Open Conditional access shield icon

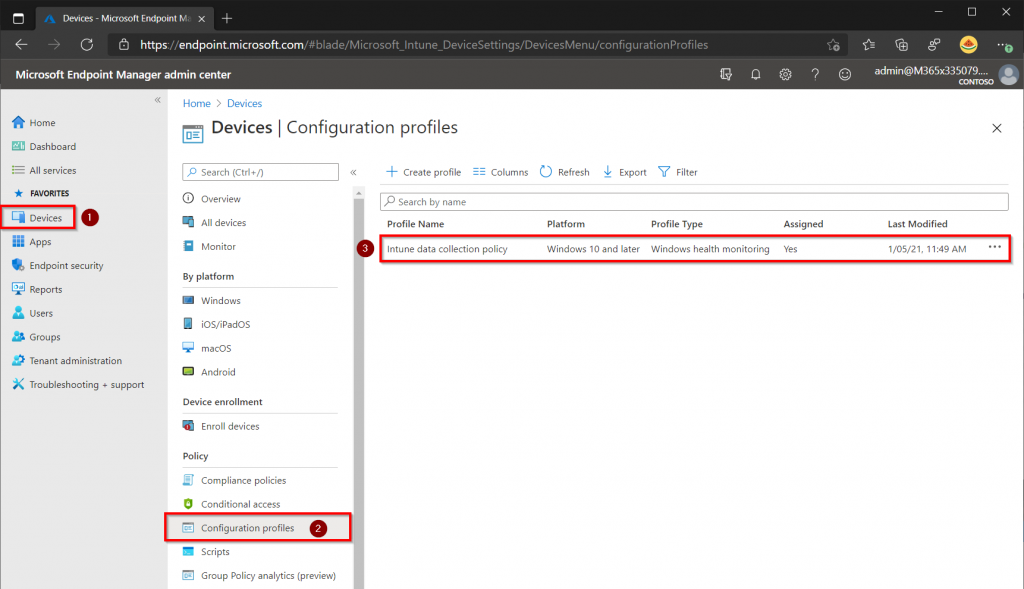coord(188,503)
